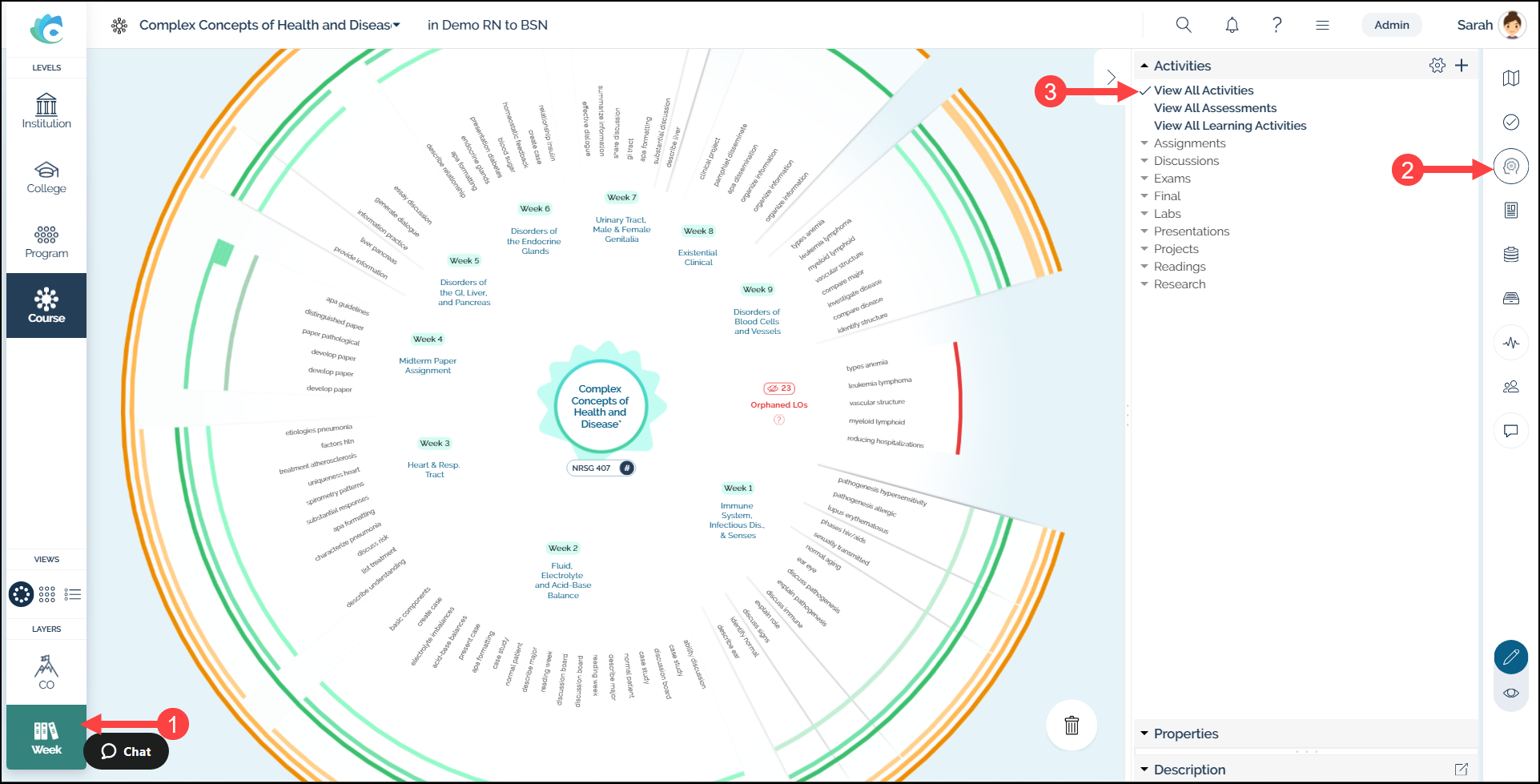This screenshot has height=784, width=1540.
Task: Open the hamburger menu
Action: tap(1322, 25)
